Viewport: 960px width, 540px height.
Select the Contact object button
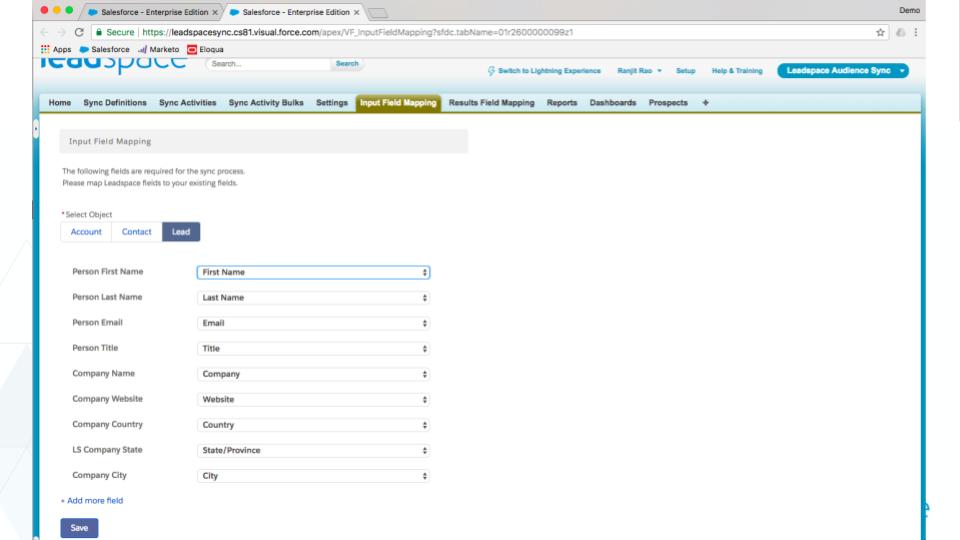tap(137, 232)
